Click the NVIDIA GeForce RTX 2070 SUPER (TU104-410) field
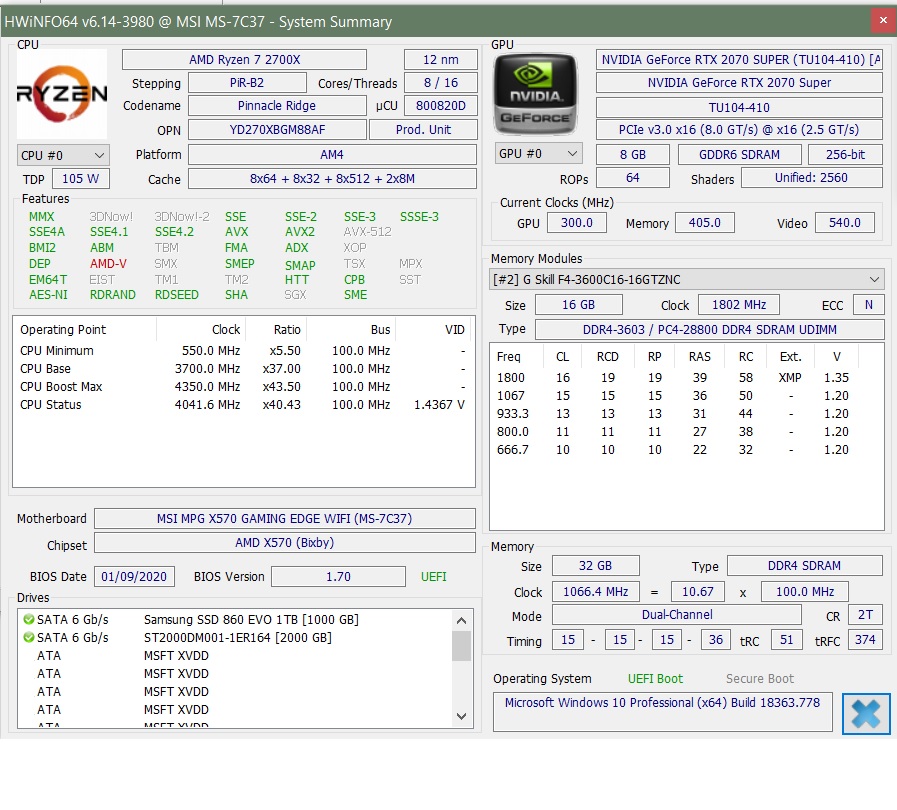Image resolution: width=897 pixels, height=810 pixels. [x=739, y=59]
